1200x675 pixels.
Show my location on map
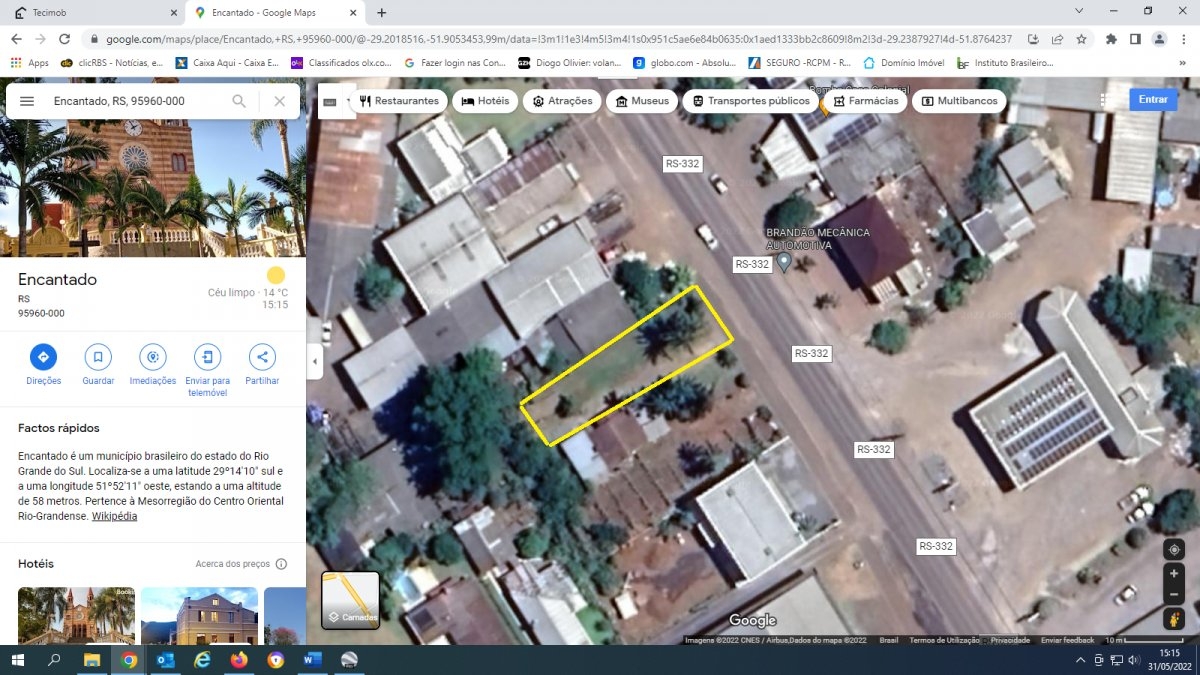coord(1174,549)
